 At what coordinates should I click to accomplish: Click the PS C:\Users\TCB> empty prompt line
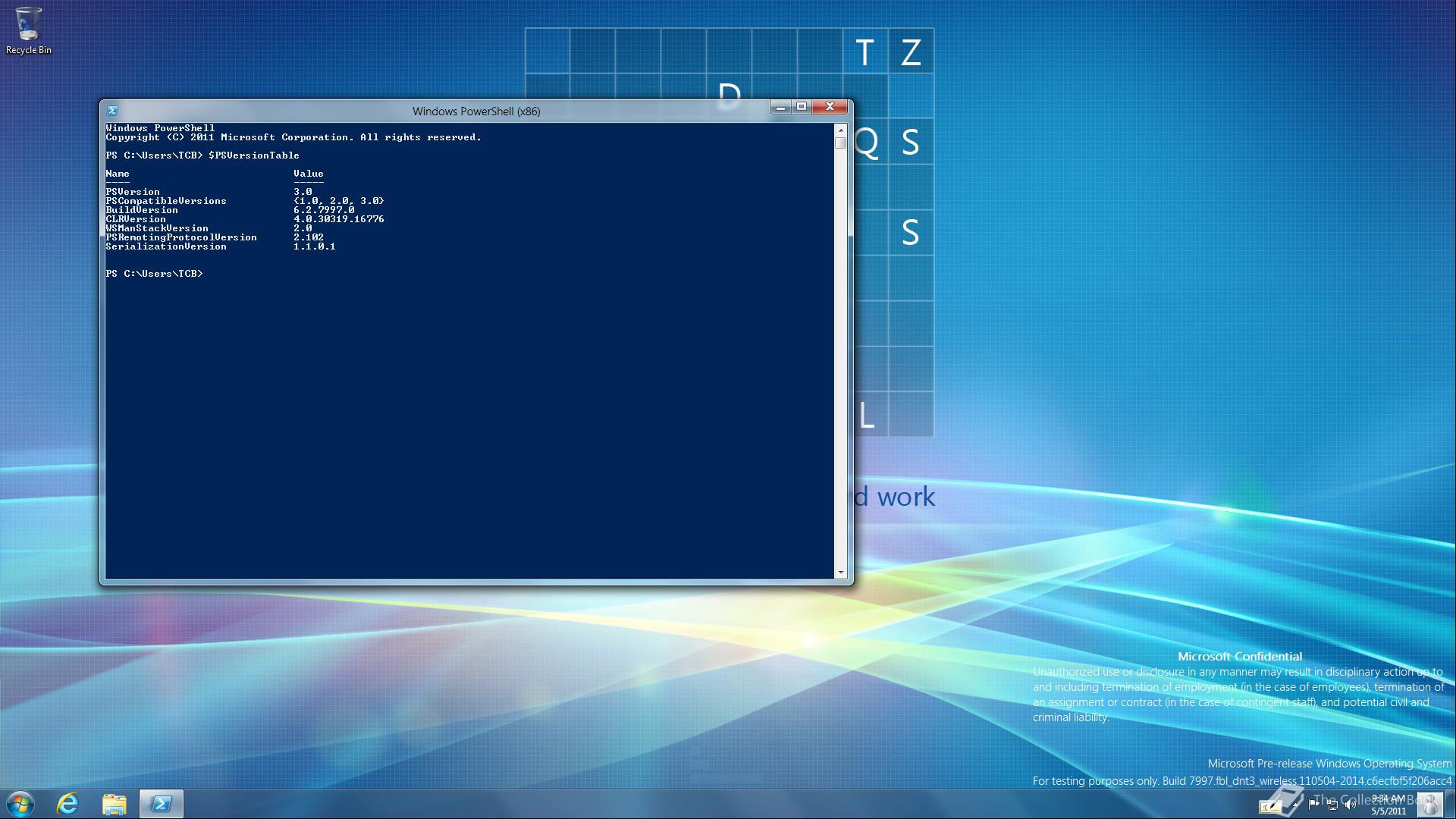click(155, 274)
